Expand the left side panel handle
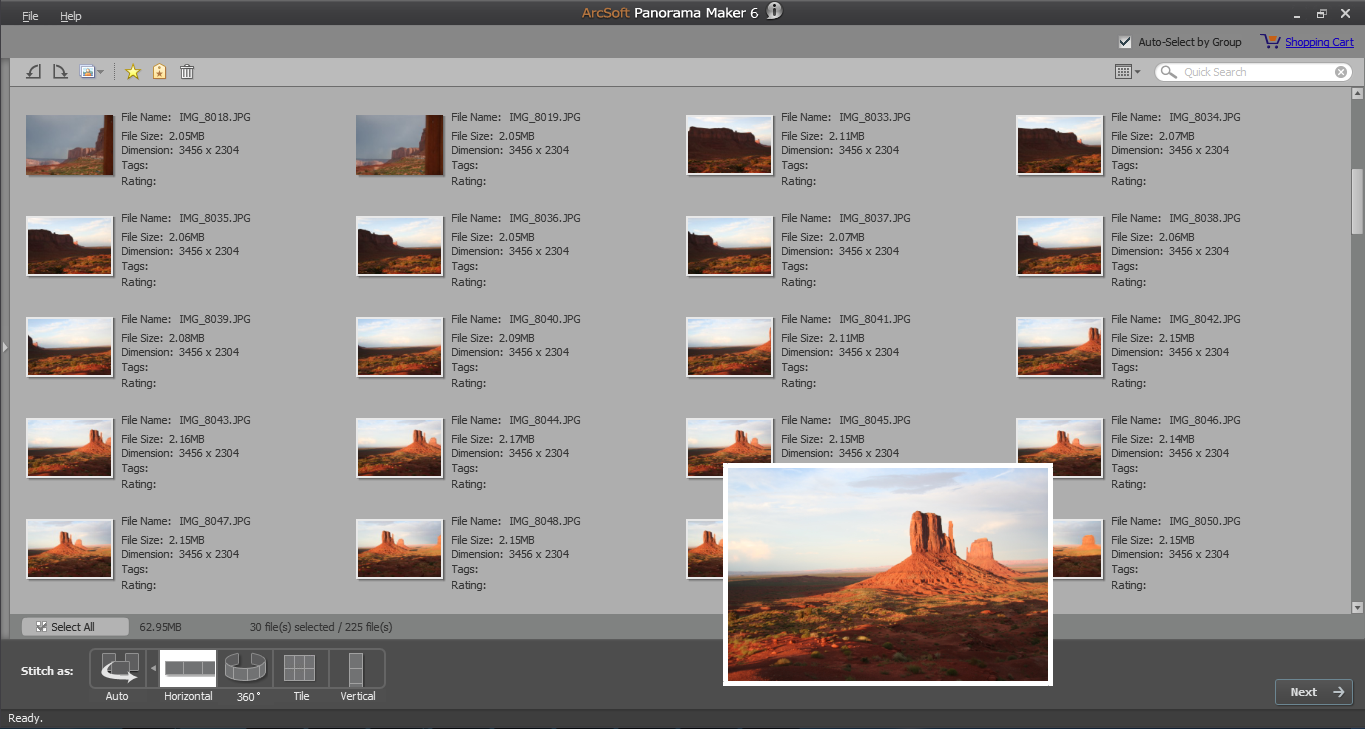 5,346
